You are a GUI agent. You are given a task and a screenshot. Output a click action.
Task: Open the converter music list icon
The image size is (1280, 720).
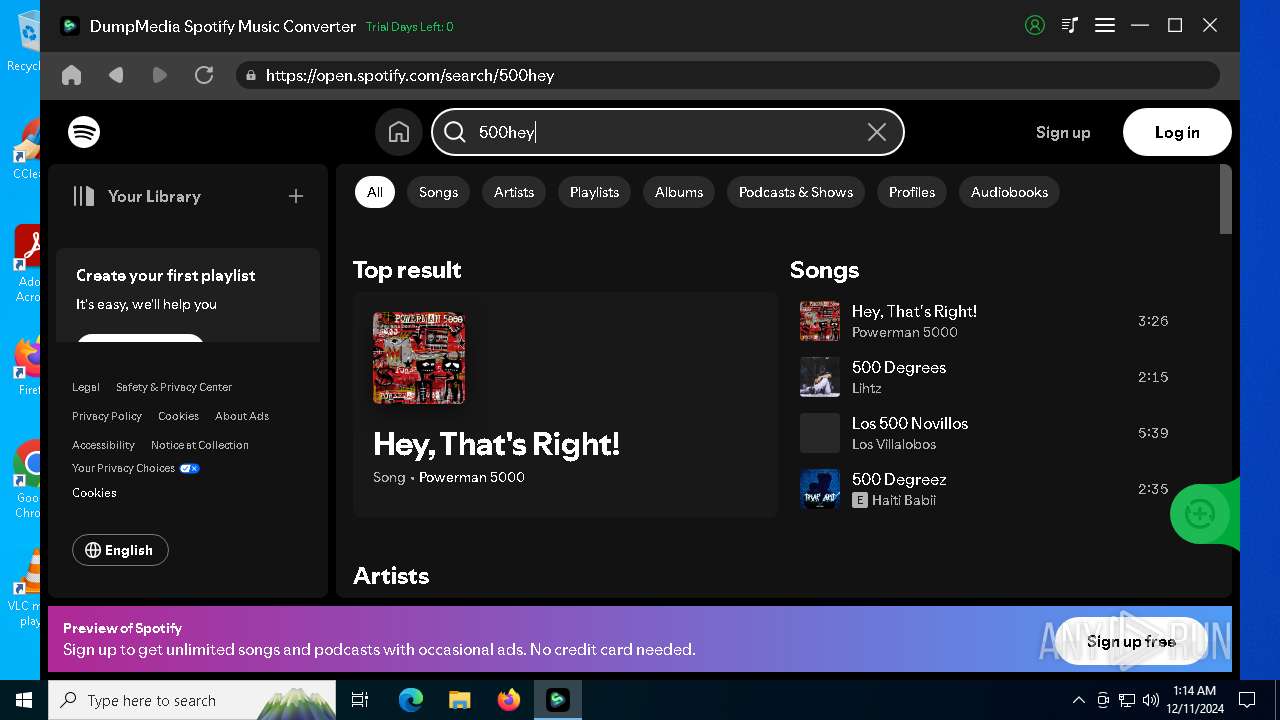pyautogui.click(x=1070, y=26)
